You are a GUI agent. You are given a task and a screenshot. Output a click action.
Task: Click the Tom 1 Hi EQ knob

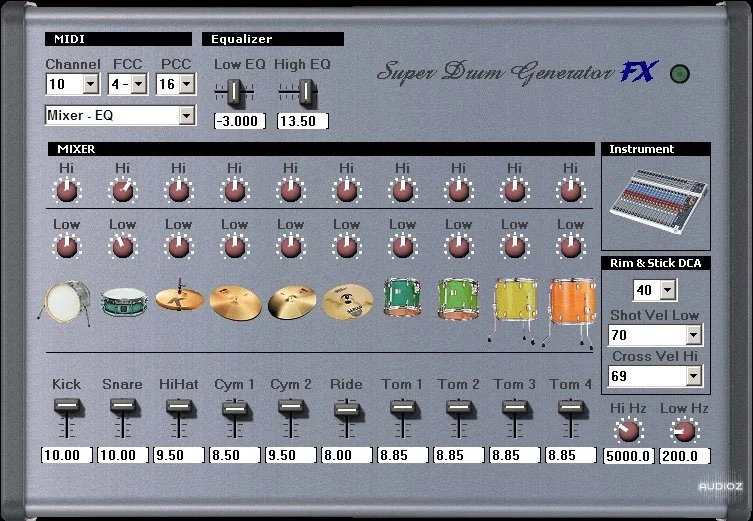click(403, 191)
